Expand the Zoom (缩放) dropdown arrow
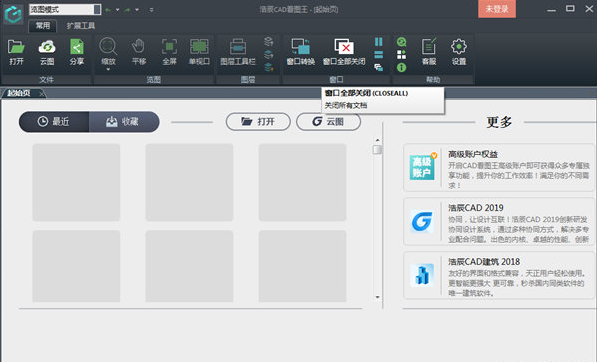 (x=108, y=69)
